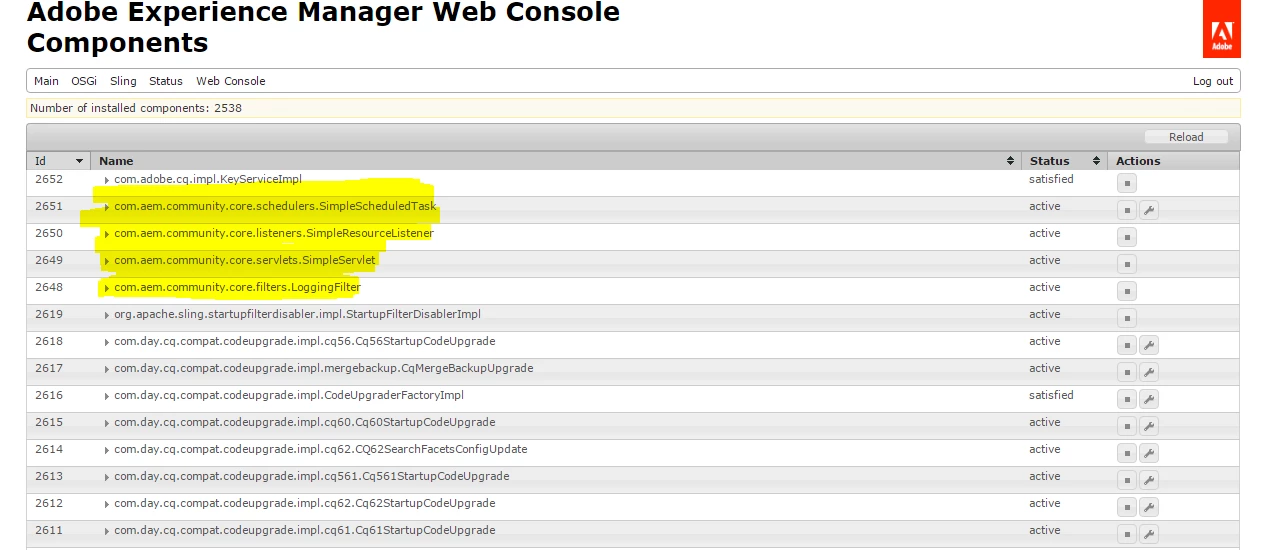Viewport: 1281px width, 550px height.
Task: Click stop icon for Cq62StartupCodeUpgrade
Action: pos(1127,507)
